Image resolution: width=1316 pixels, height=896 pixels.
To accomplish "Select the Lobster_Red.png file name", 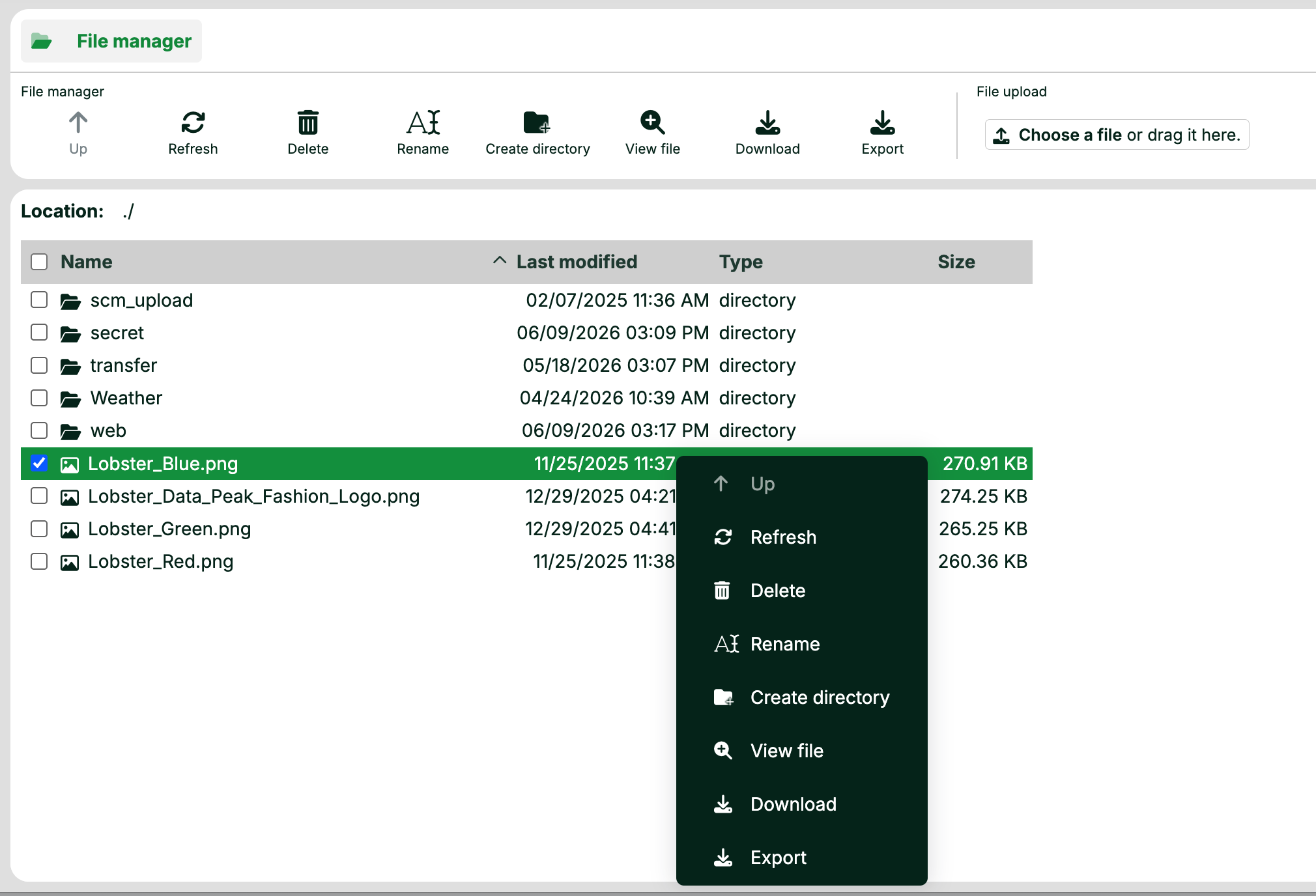I will click(160, 561).
